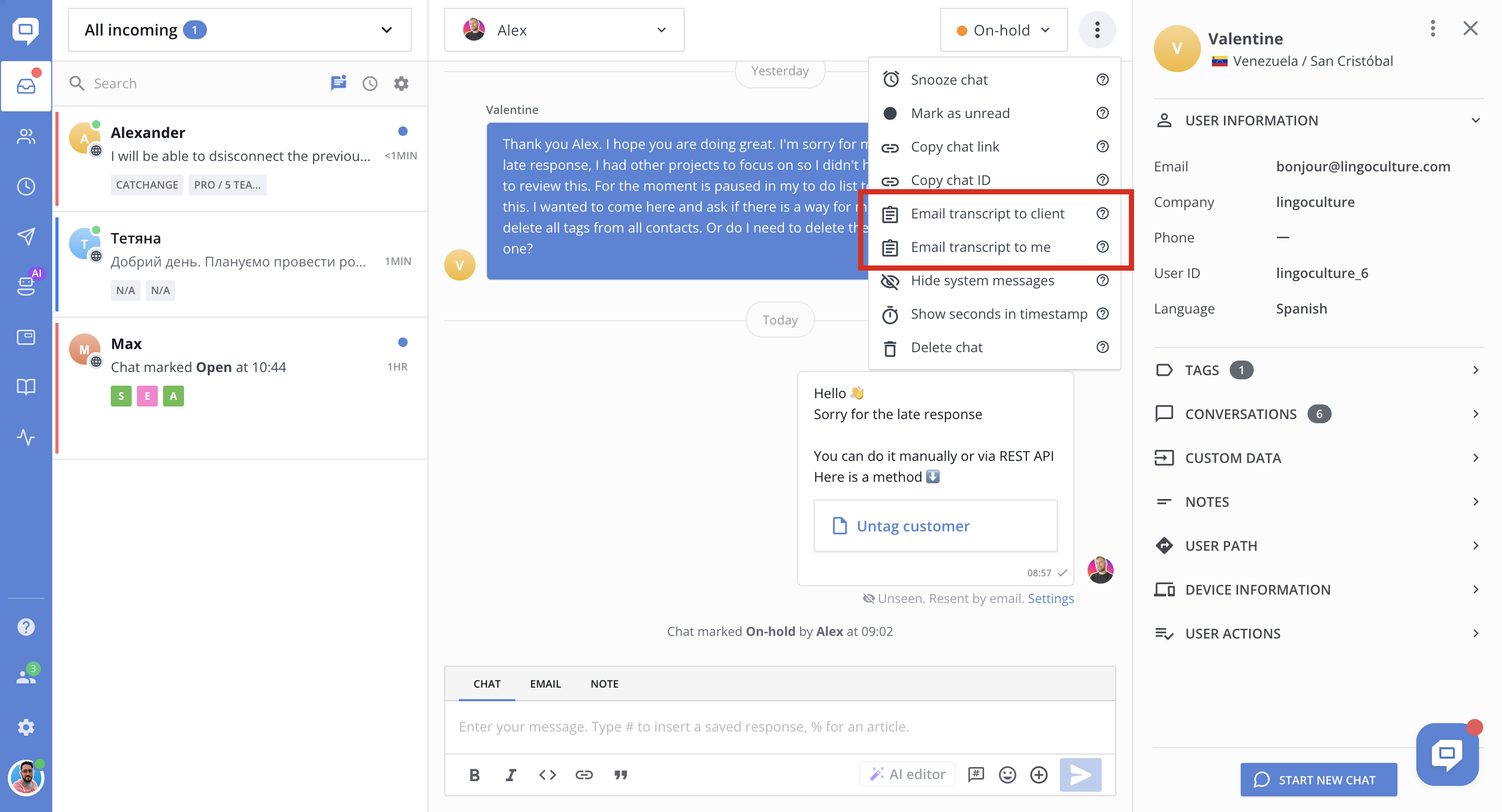Toggle Hide system messages option
The height and width of the screenshot is (812, 1502).
[983, 281]
